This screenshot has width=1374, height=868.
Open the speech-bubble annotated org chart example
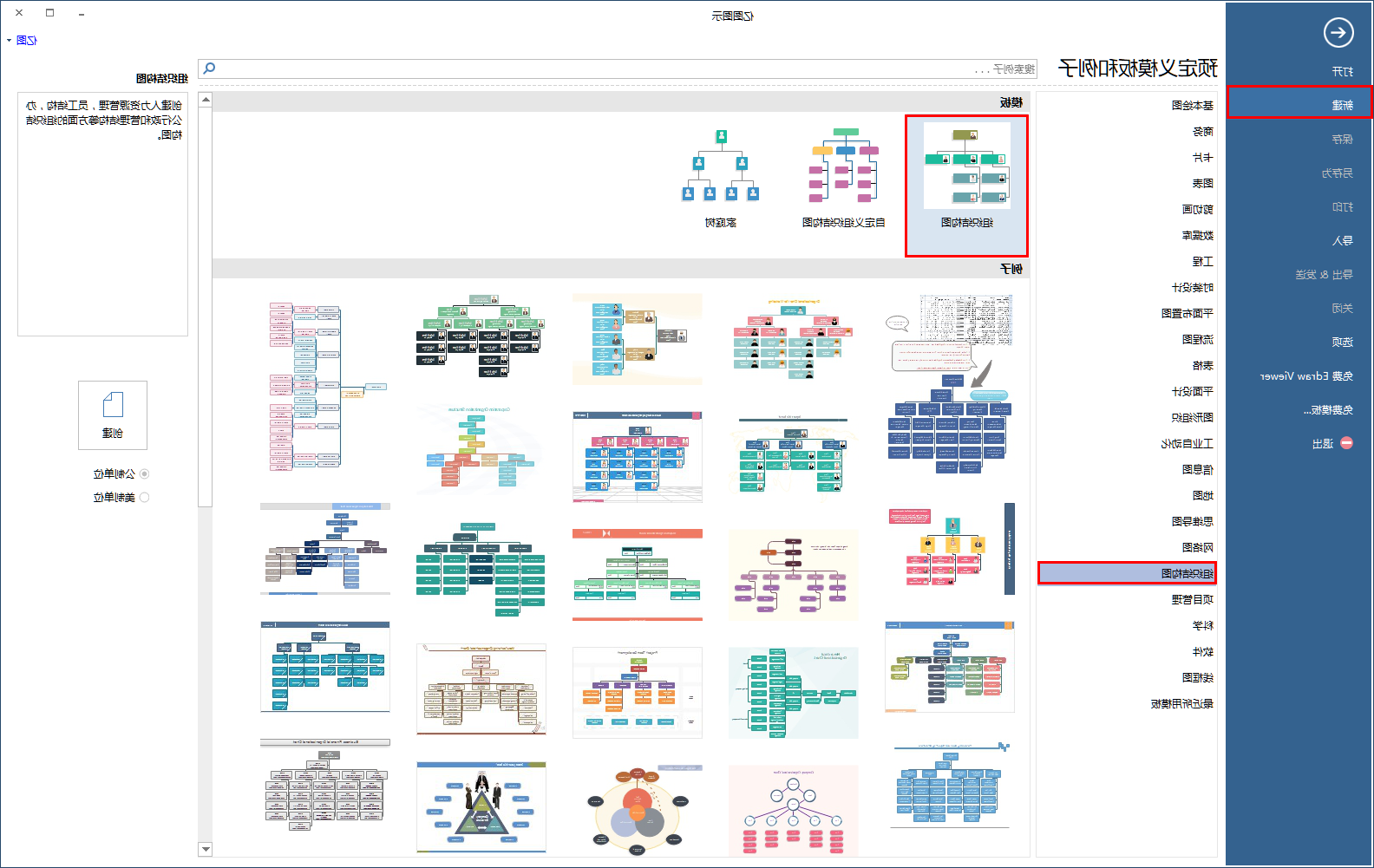click(x=950, y=384)
